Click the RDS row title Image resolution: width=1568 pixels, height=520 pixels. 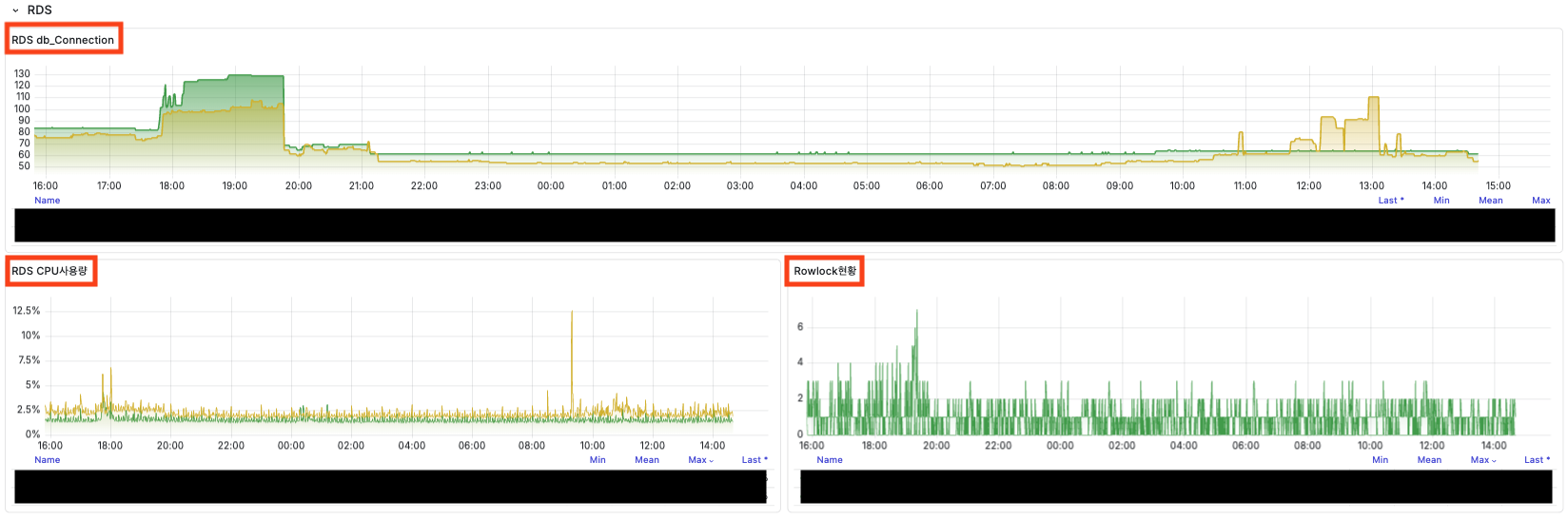pos(39,10)
